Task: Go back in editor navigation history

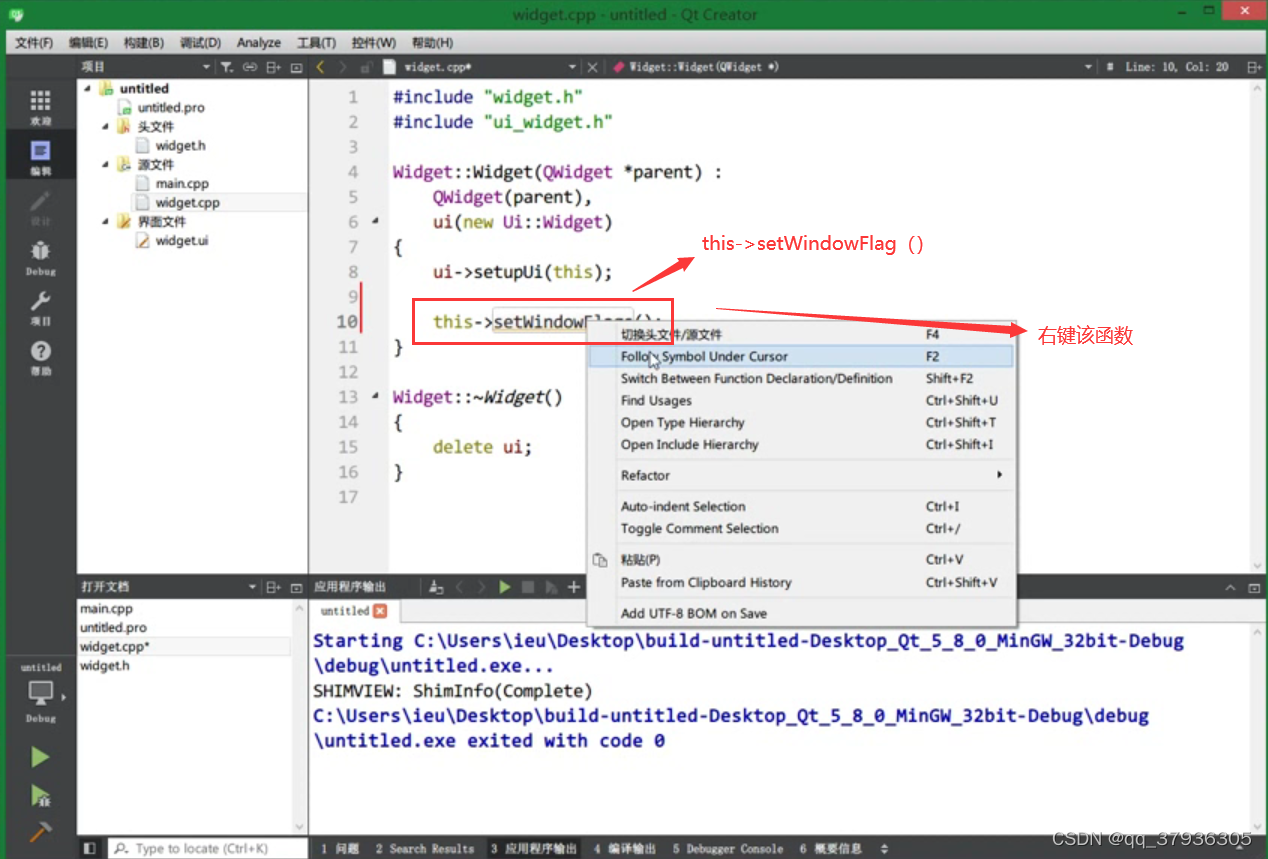Action: click(x=320, y=67)
